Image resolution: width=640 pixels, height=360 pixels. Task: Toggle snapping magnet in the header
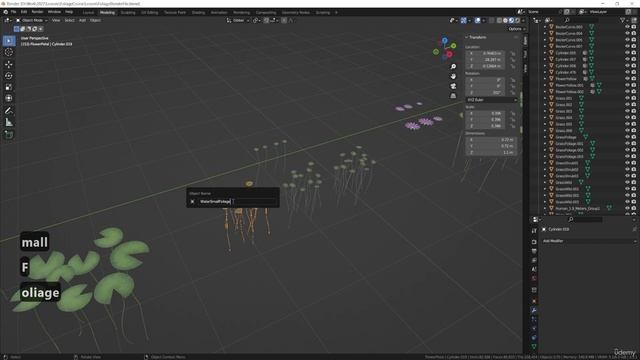[x=266, y=20]
